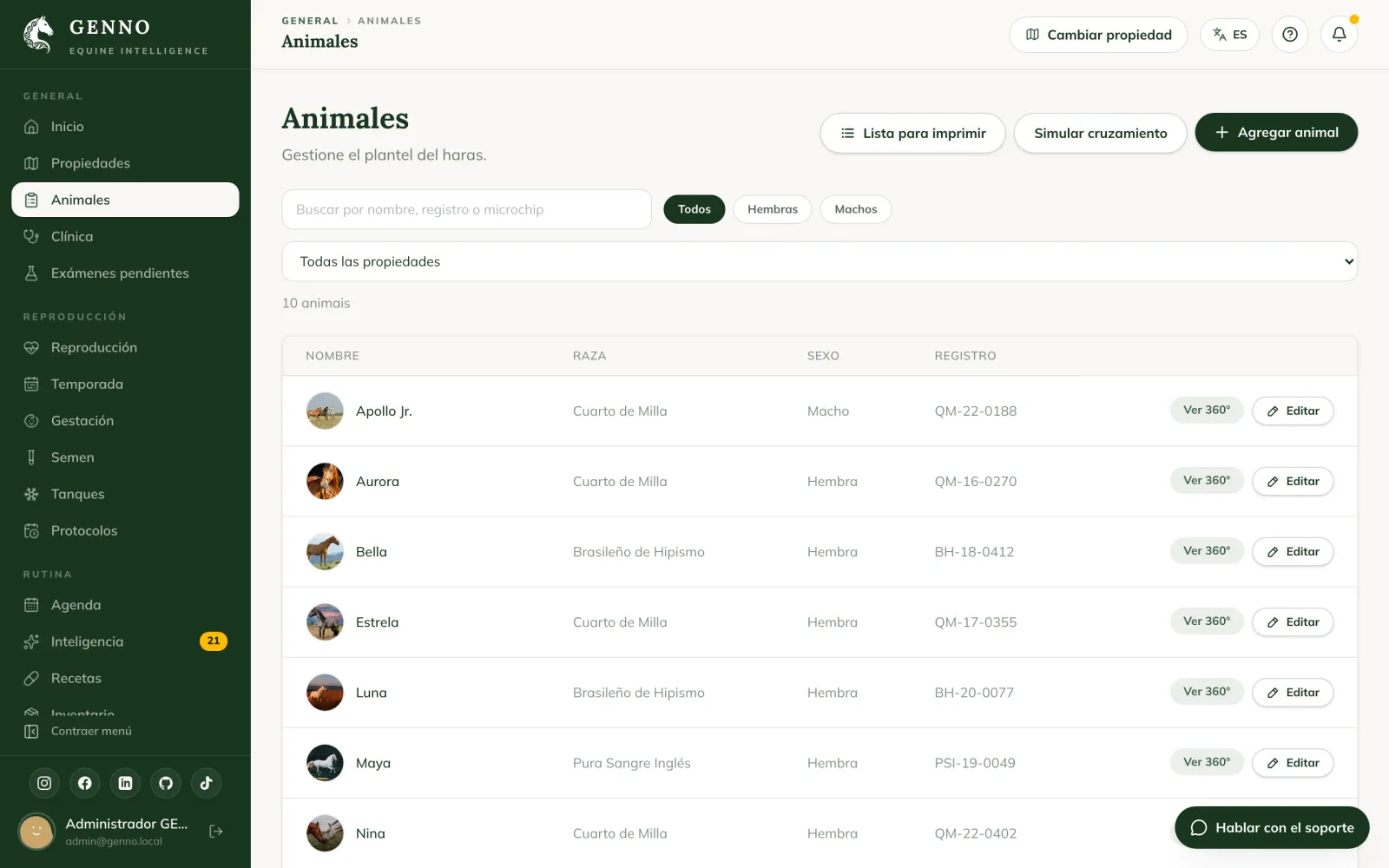Open the ES language selector

[x=1230, y=35]
